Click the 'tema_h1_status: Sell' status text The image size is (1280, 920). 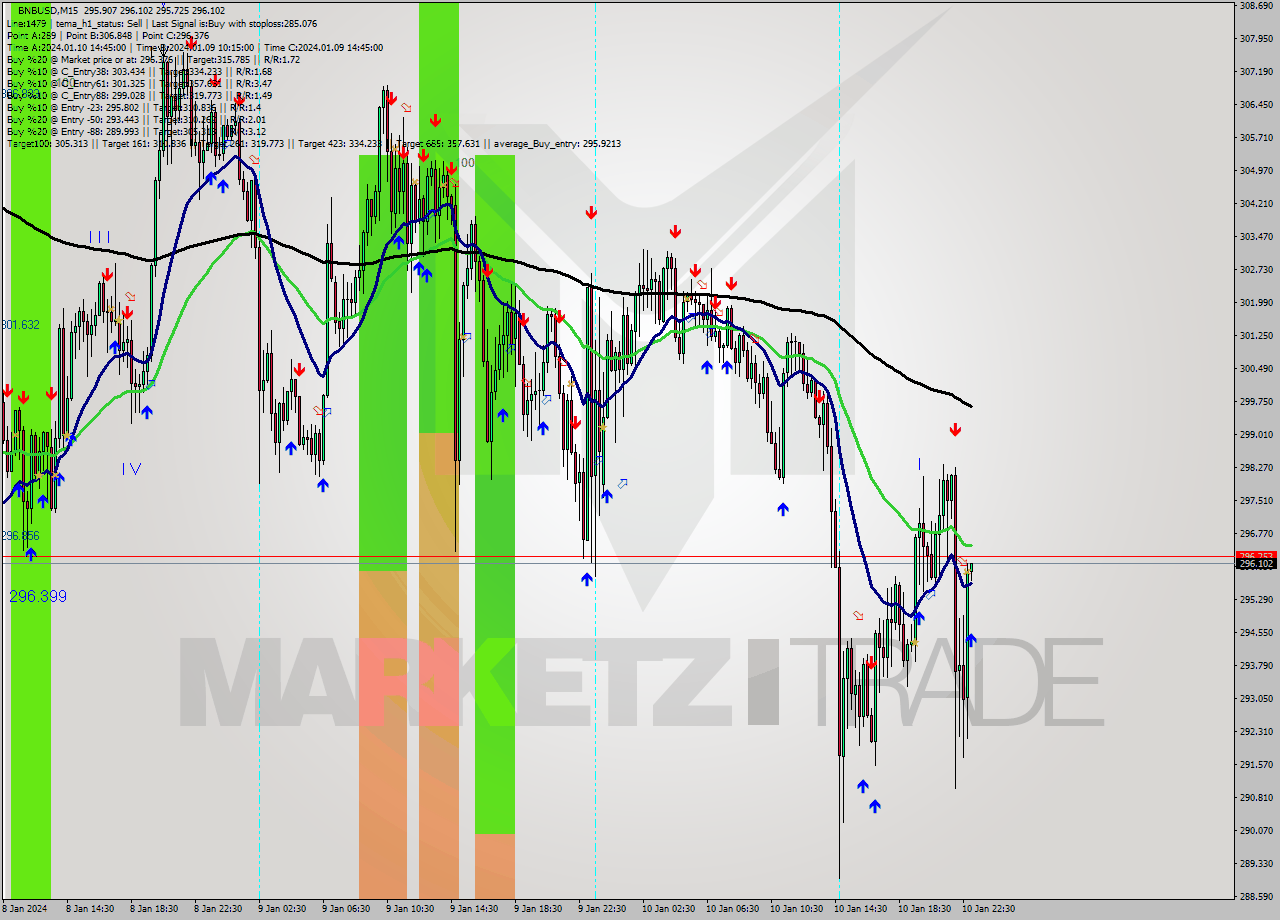(98, 23)
